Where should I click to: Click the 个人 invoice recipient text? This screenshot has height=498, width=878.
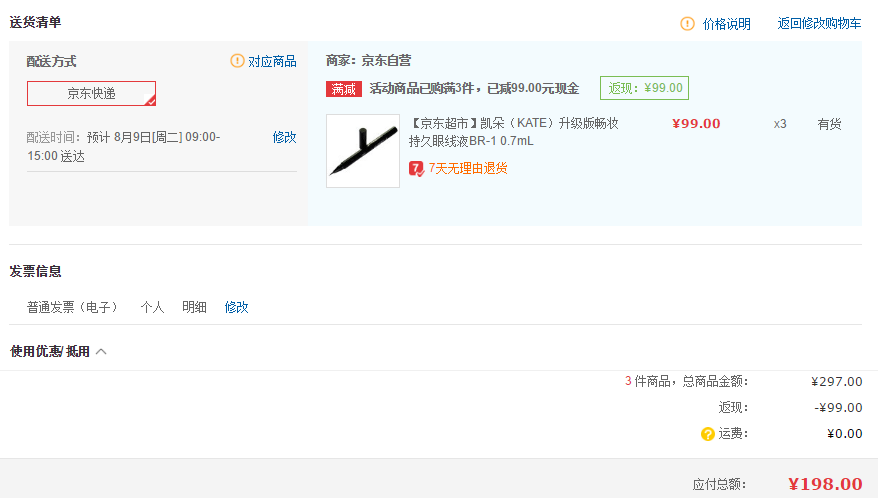click(152, 307)
